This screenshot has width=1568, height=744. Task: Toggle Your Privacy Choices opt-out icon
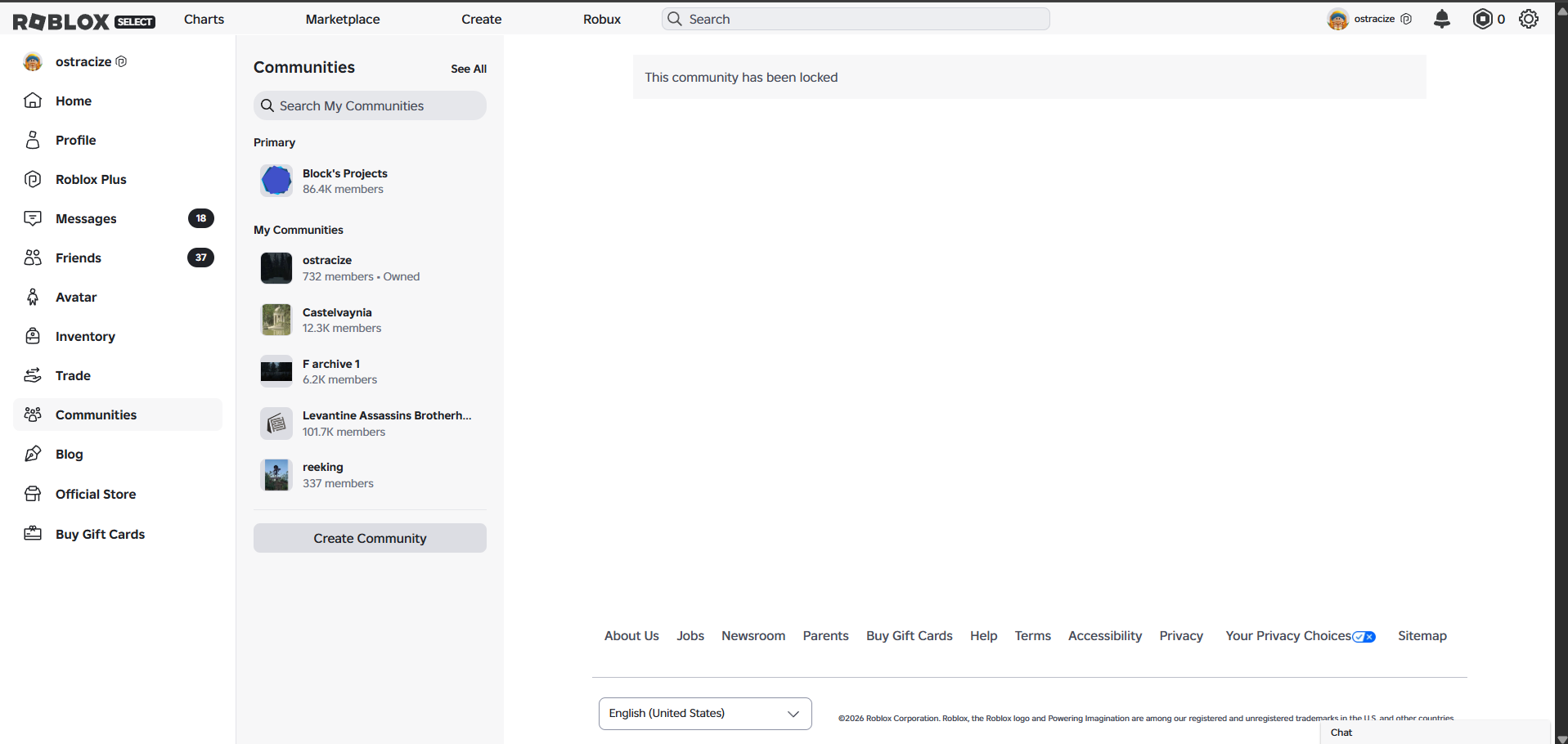[x=1364, y=637]
